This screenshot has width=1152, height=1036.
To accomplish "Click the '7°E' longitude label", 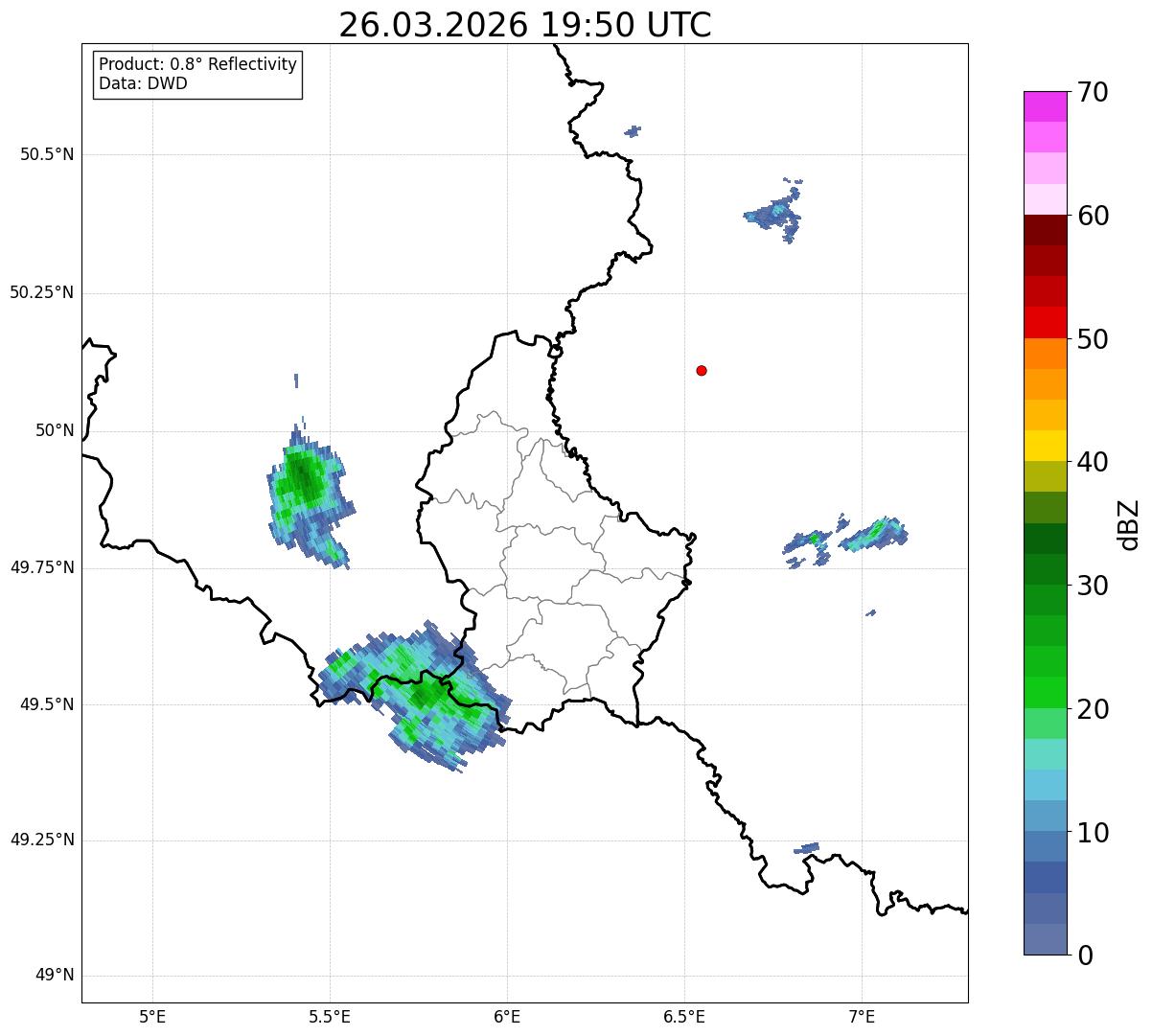I will point(862,1016).
